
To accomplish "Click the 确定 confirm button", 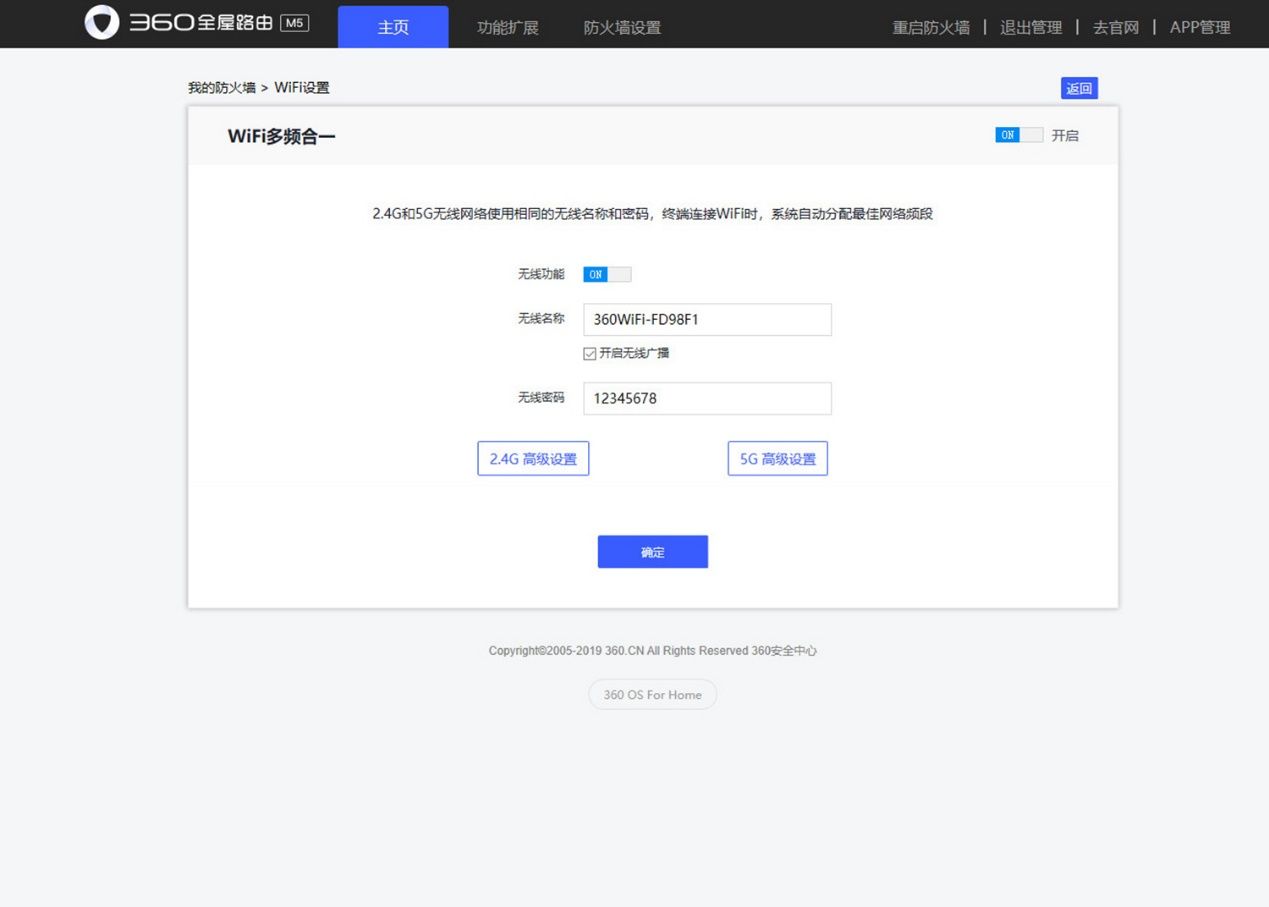I will [653, 552].
